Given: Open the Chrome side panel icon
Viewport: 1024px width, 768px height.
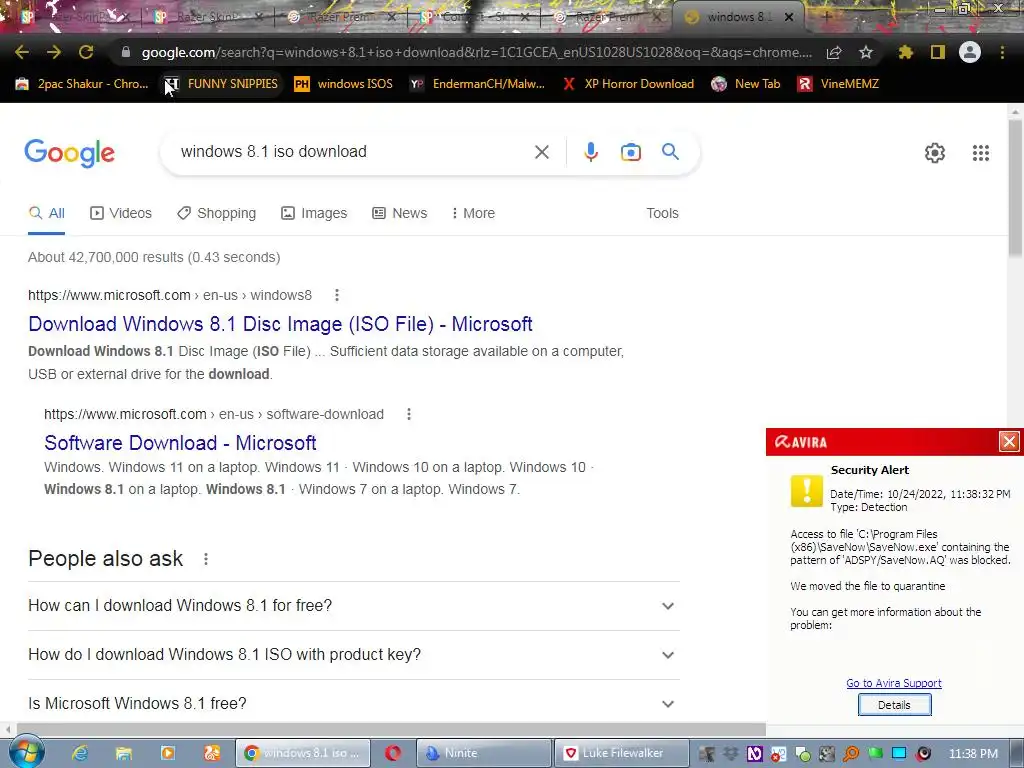Looking at the screenshot, I should click(x=938, y=52).
